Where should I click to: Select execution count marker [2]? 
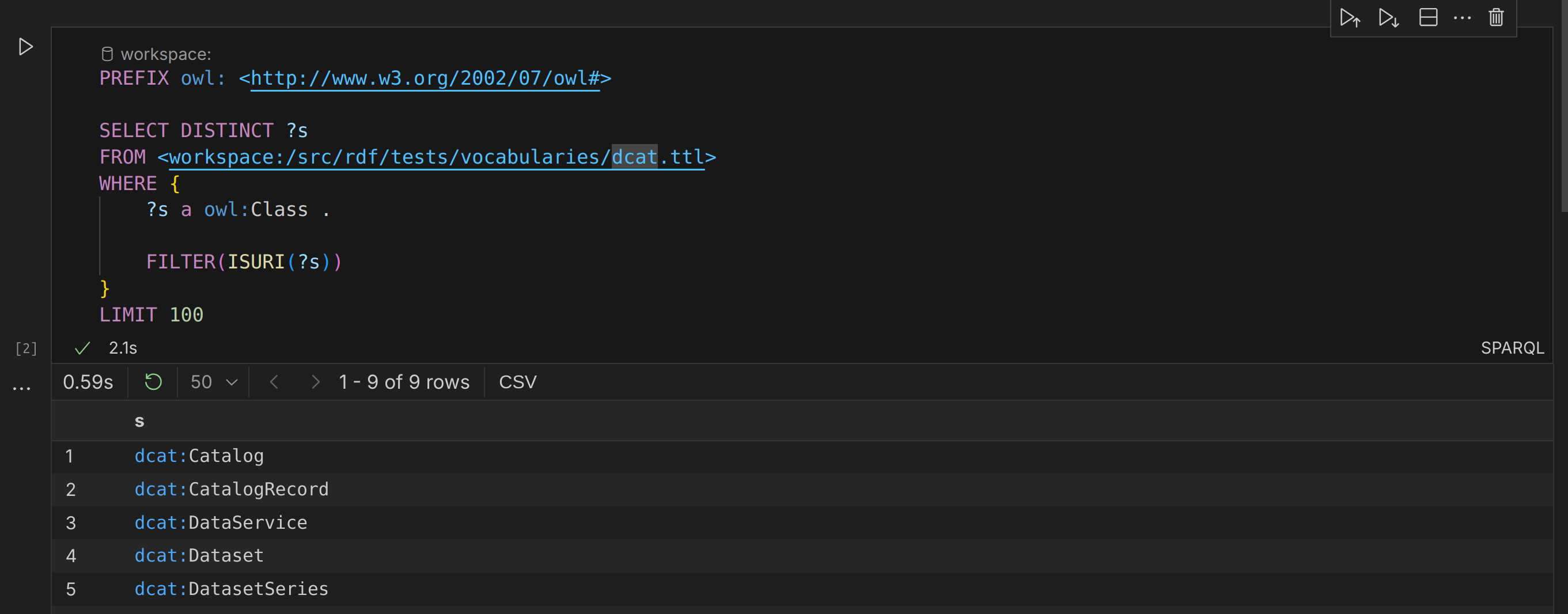[x=25, y=348]
